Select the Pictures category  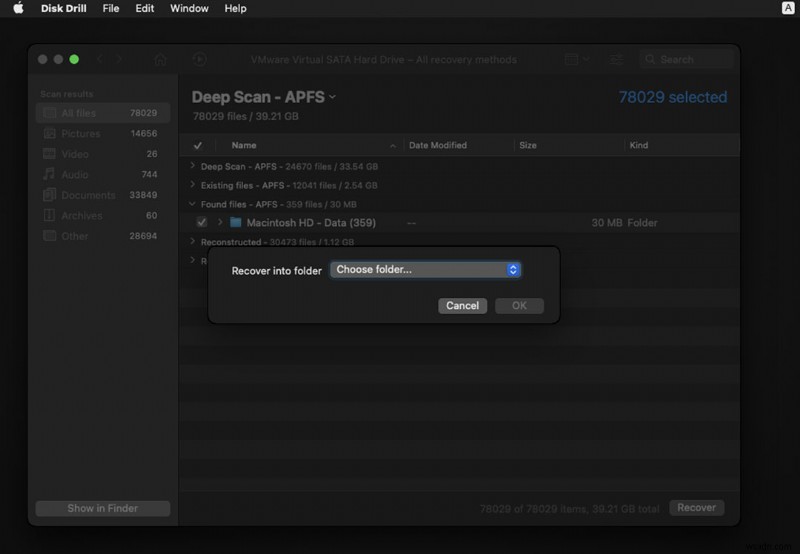pyautogui.click(x=103, y=133)
